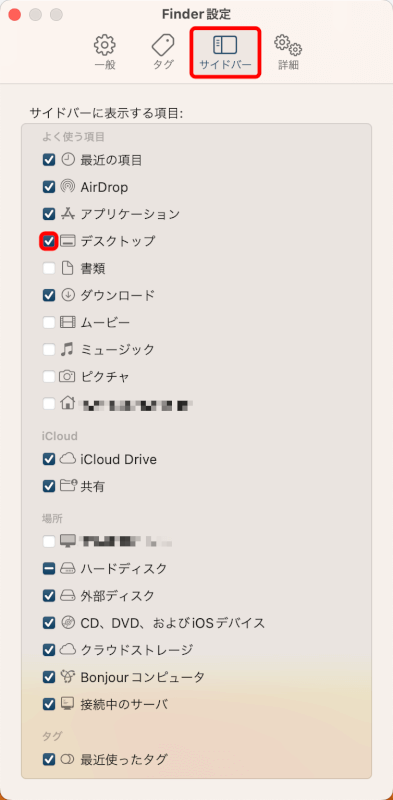Uncheck the デスクトップ checkbox
This screenshot has height=800, width=393.
coord(48,241)
